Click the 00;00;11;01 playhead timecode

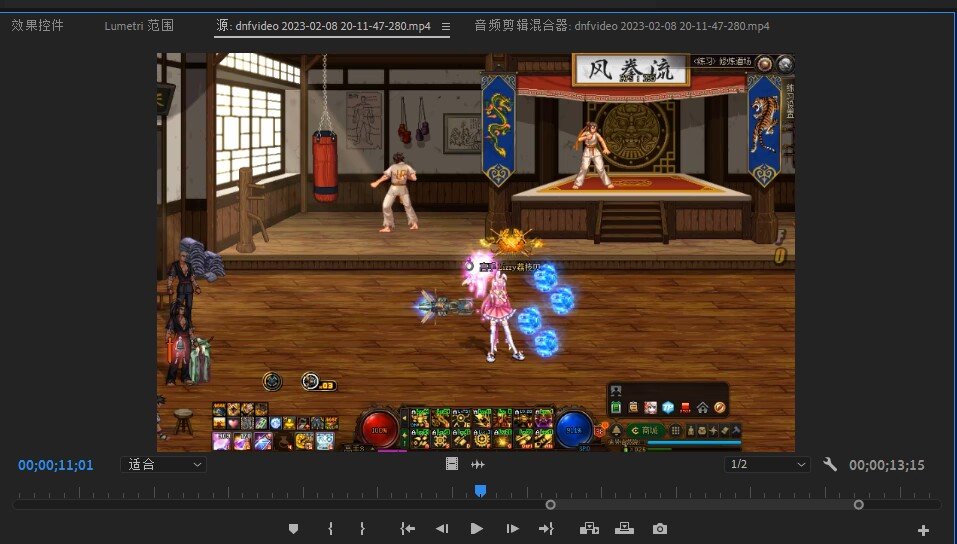pos(56,465)
